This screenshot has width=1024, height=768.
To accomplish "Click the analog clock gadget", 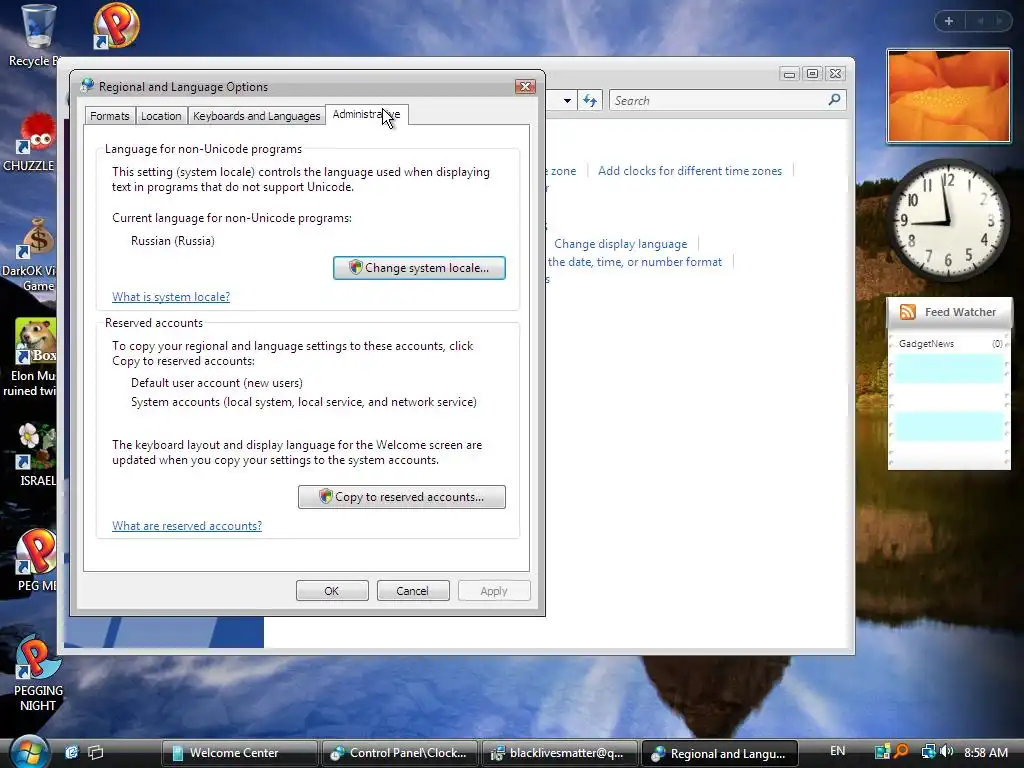I will [948, 221].
